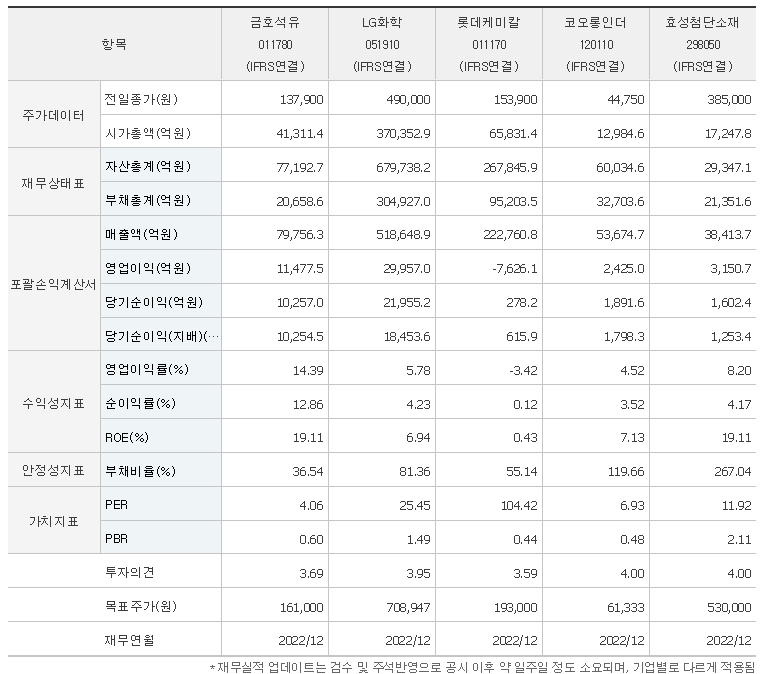
Task: Click the 자산총계(억원) row label
Action: coord(148,166)
